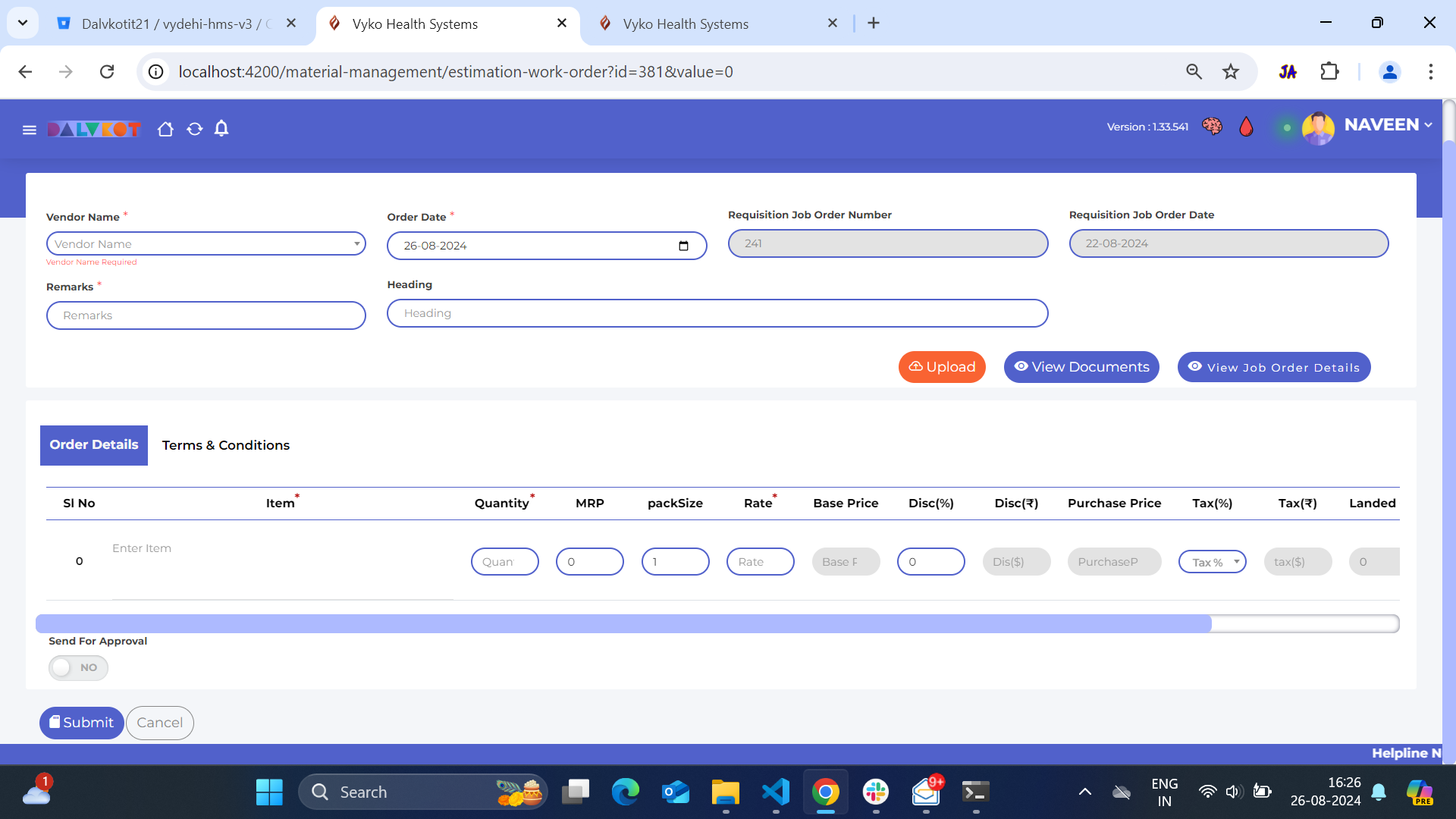Viewport: 1456px width, 819px height.
Task: Switch to Terms & Conditions tab
Action: point(225,445)
